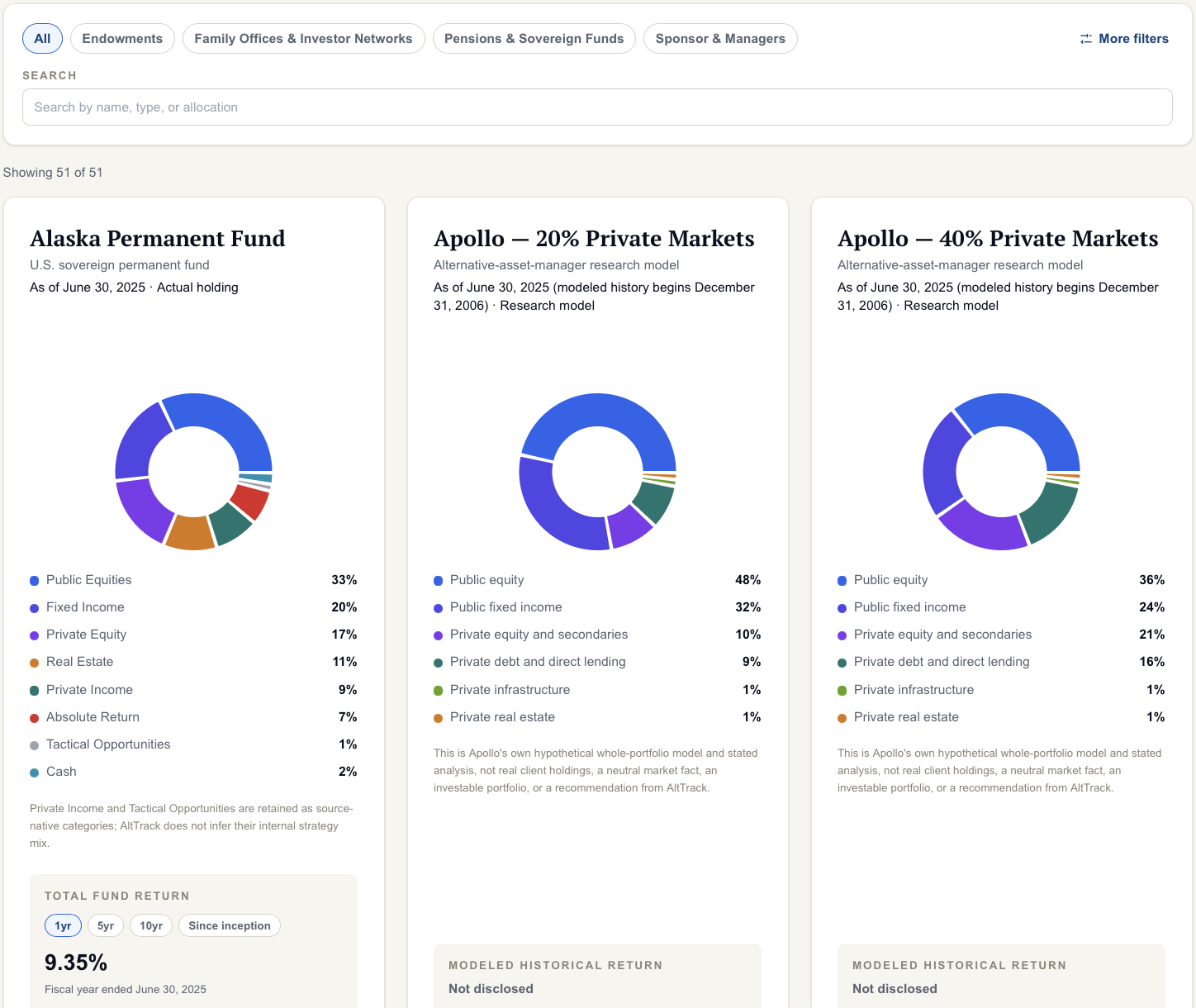1196x1008 pixels.
Task: Click the blue dot beside Public Equities
Action: (35, 581)
